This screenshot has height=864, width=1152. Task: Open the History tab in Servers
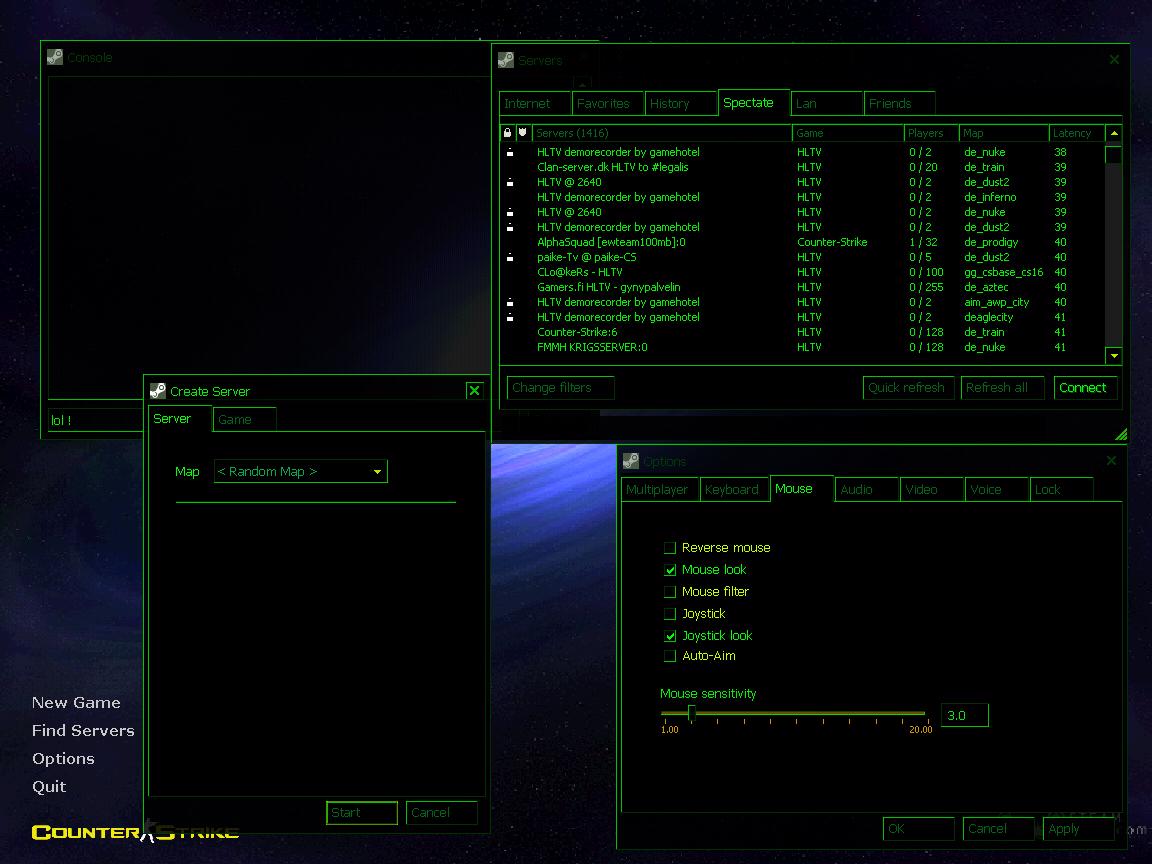click(681, 104)
